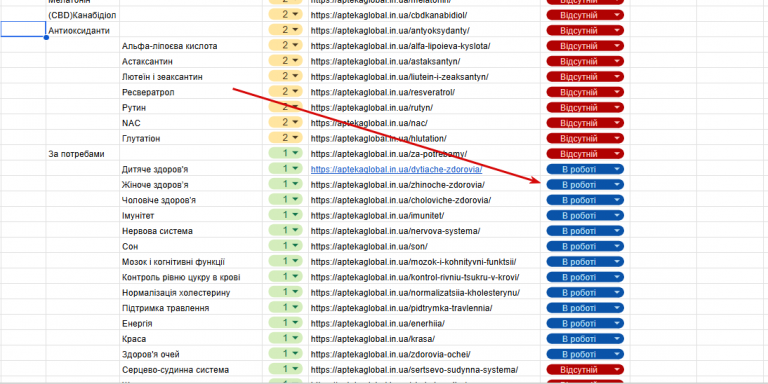Open priority dropdown for NAC row
Screen dimensions: 768x384
click(286, 123)
